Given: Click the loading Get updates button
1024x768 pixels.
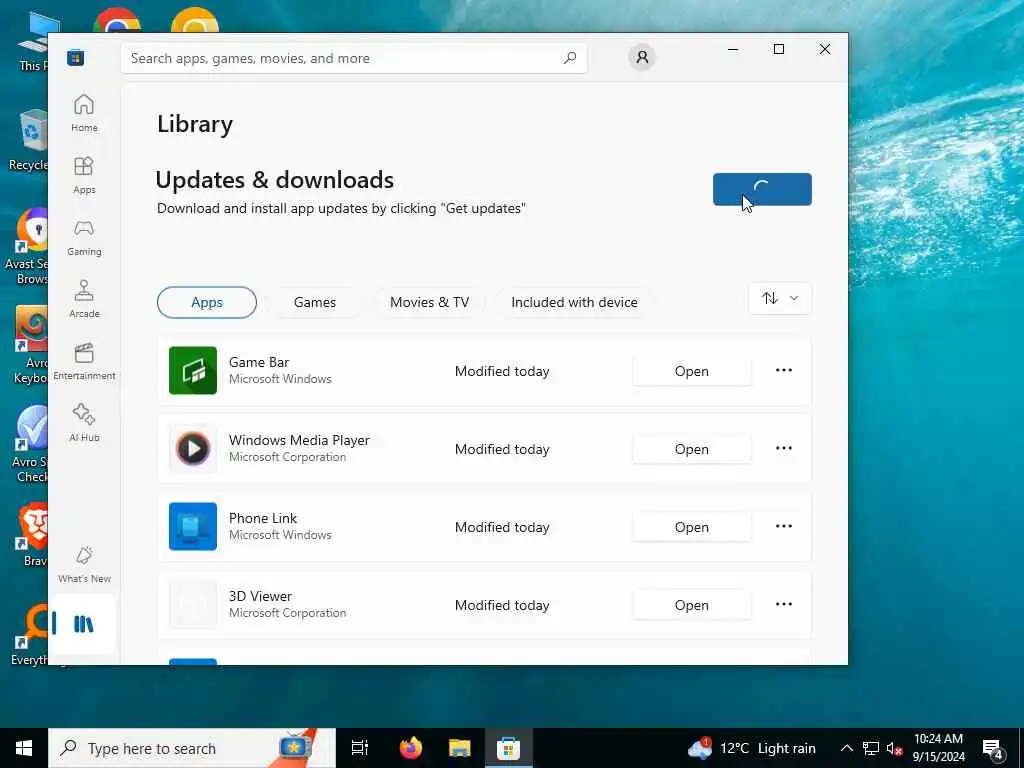Looking at the screenshot, I should tap(762, 189).
